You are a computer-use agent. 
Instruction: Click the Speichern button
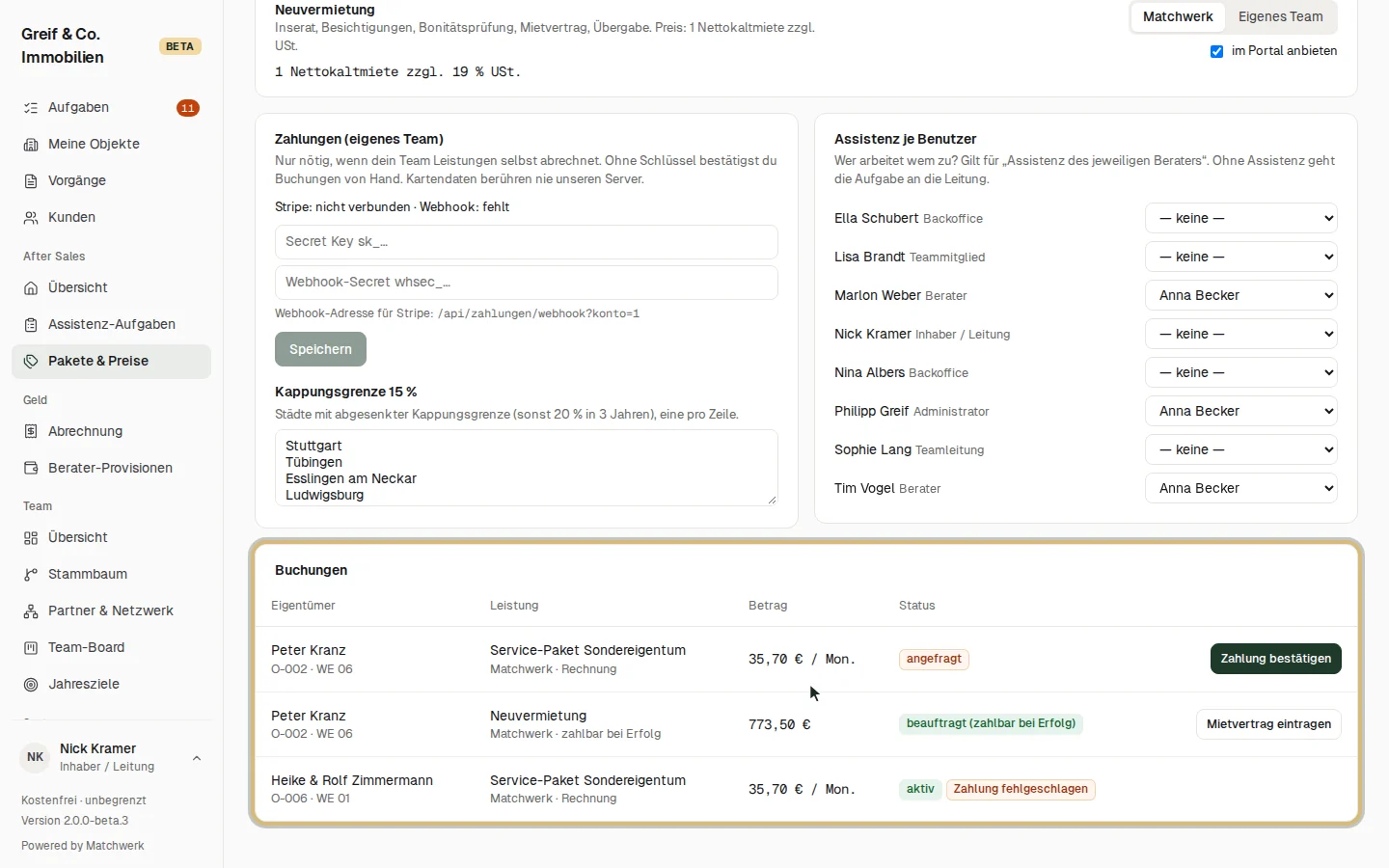click(x=320, y=349)
